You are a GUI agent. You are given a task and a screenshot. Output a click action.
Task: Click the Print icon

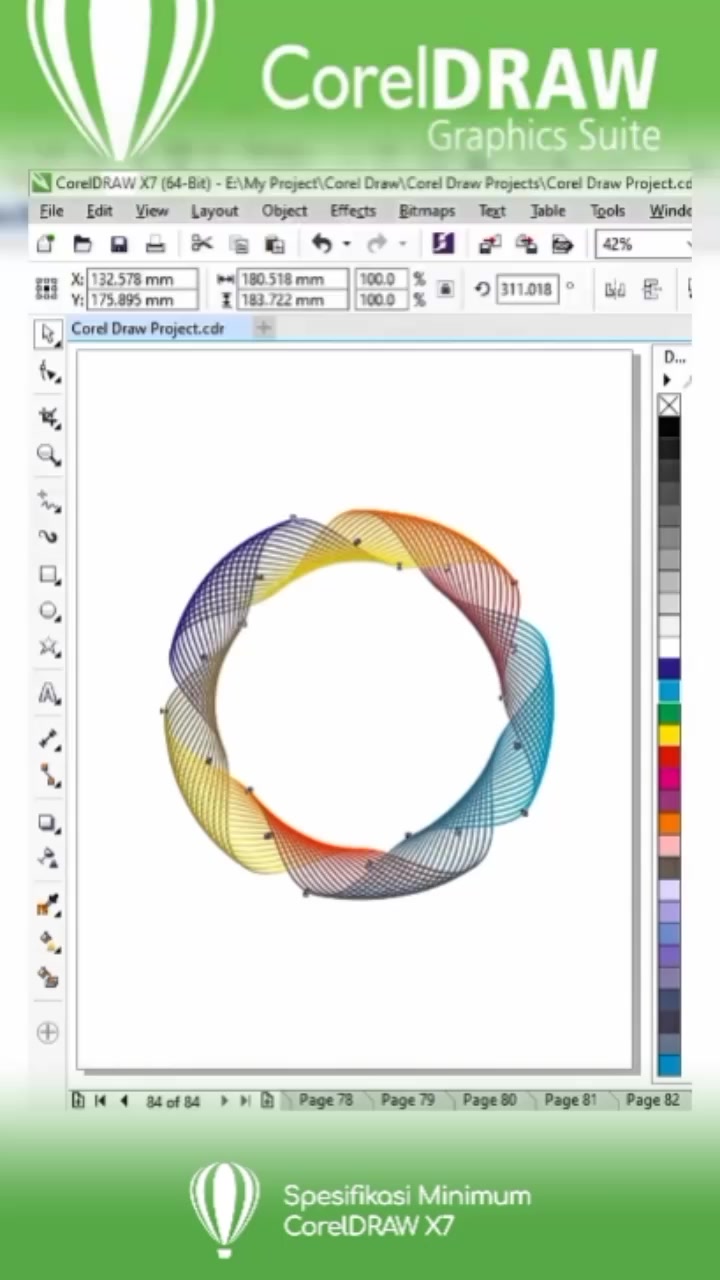coord(155,244)
